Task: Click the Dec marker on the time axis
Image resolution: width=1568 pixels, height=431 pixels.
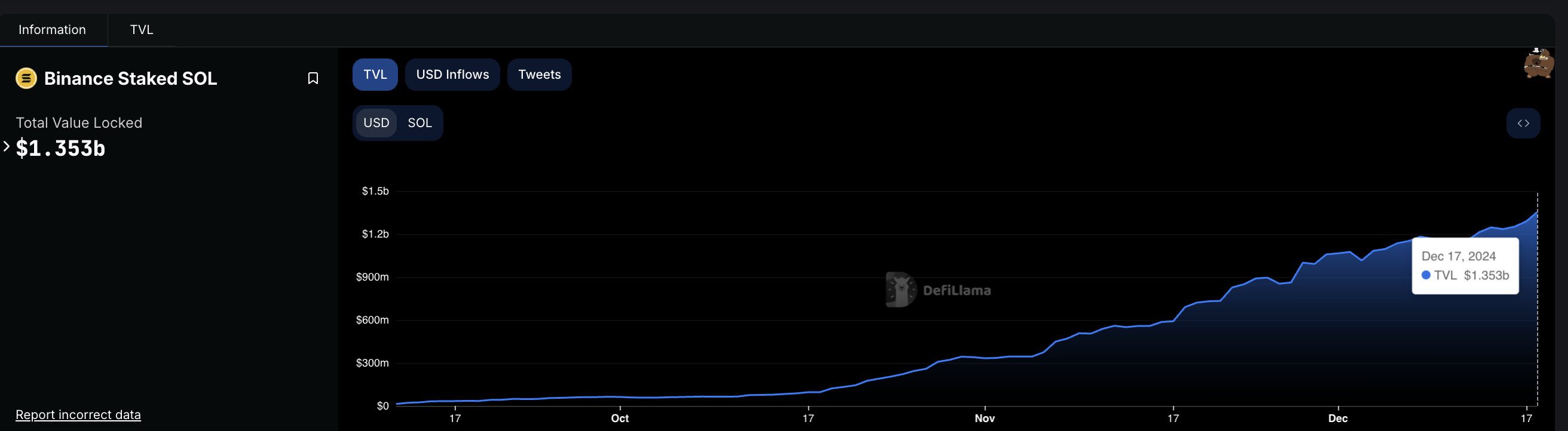Action: click(x=1337, y=418)
